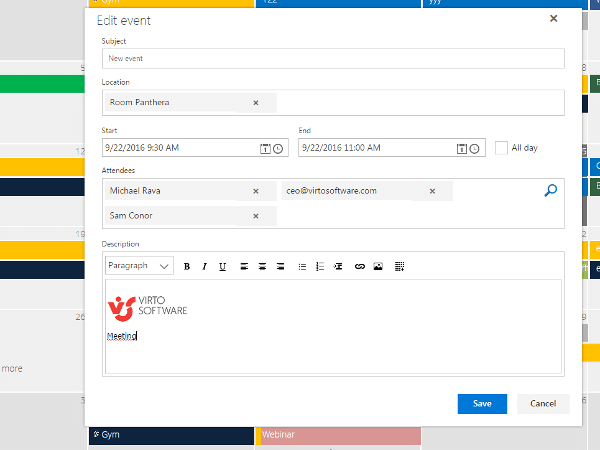
Task: Click the Meeting text in description
Action: 122,336
